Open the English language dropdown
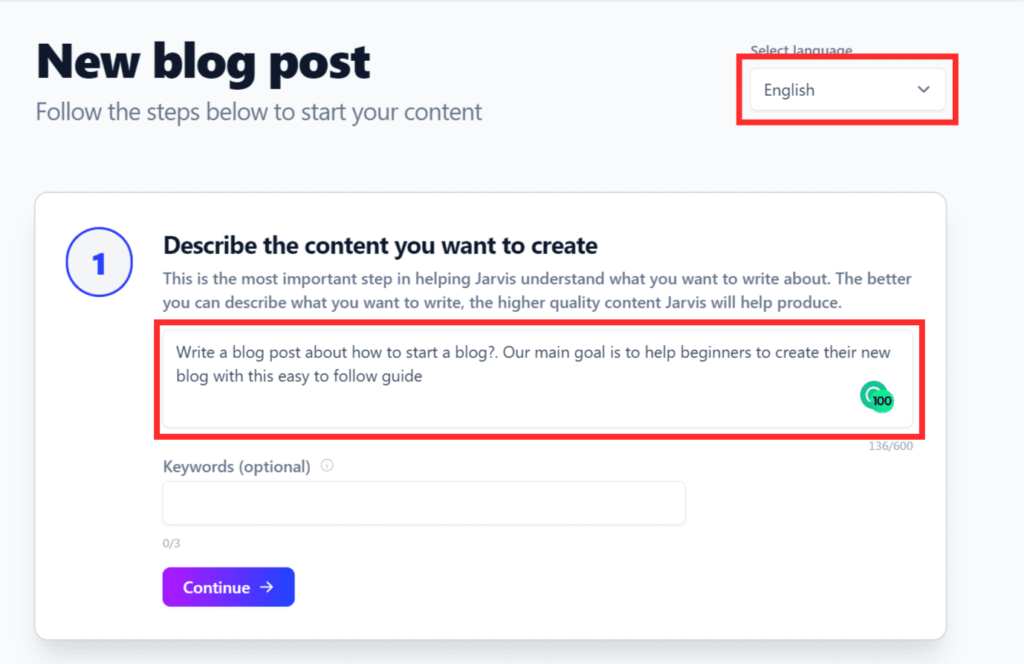The height and width of the screenshot is (664, 1024). point(847,89)
